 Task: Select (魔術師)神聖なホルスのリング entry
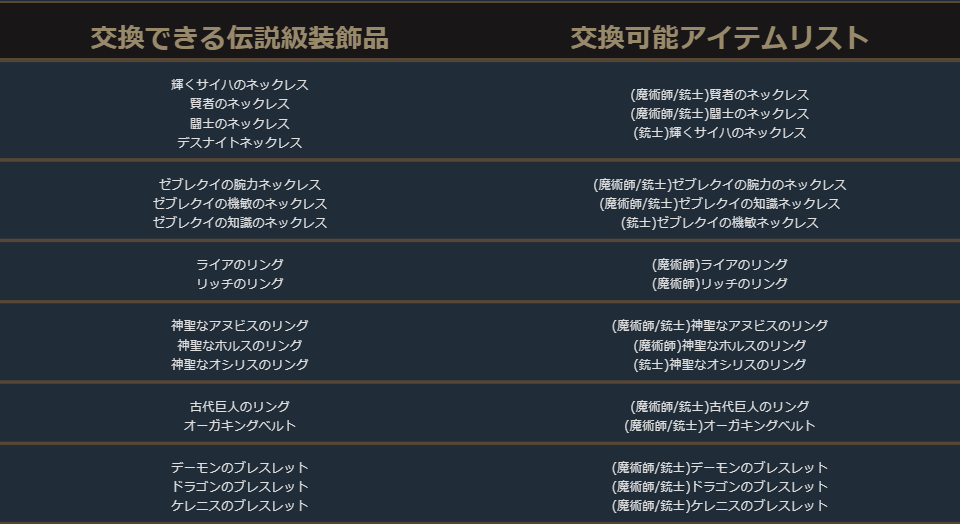[x=719, y=346]
